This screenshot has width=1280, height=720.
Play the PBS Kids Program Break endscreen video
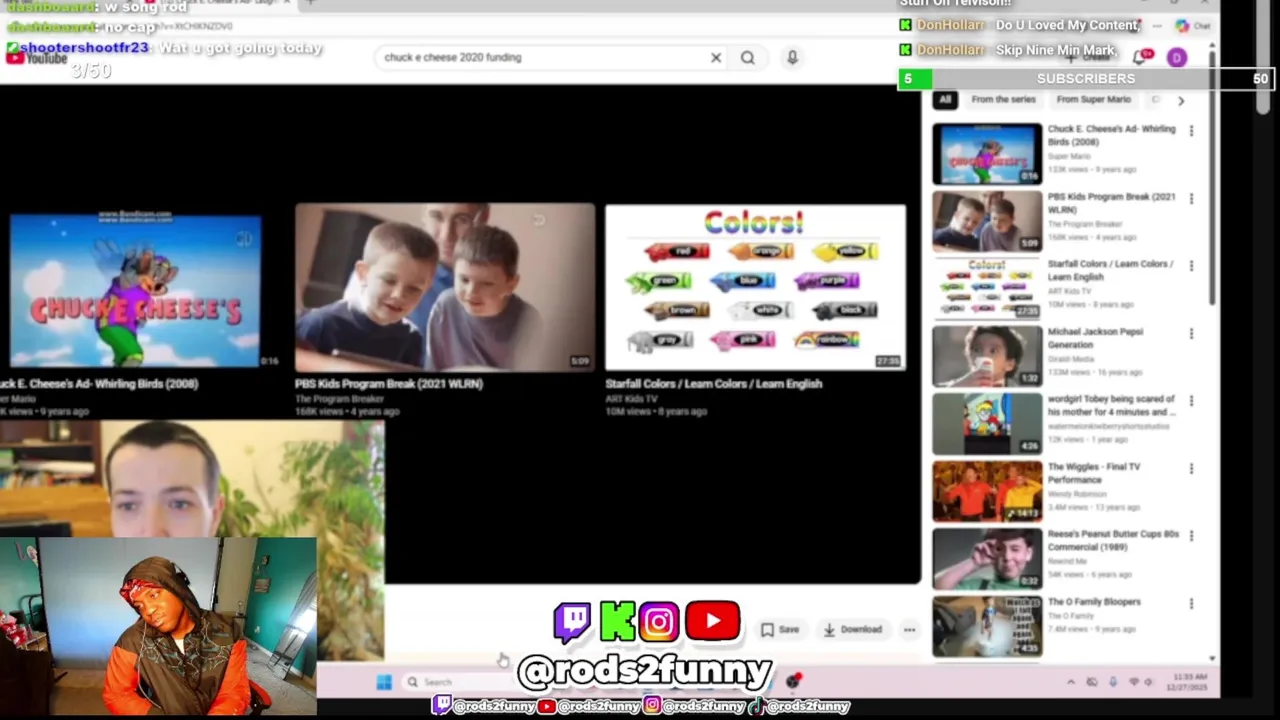coord(445,288)
